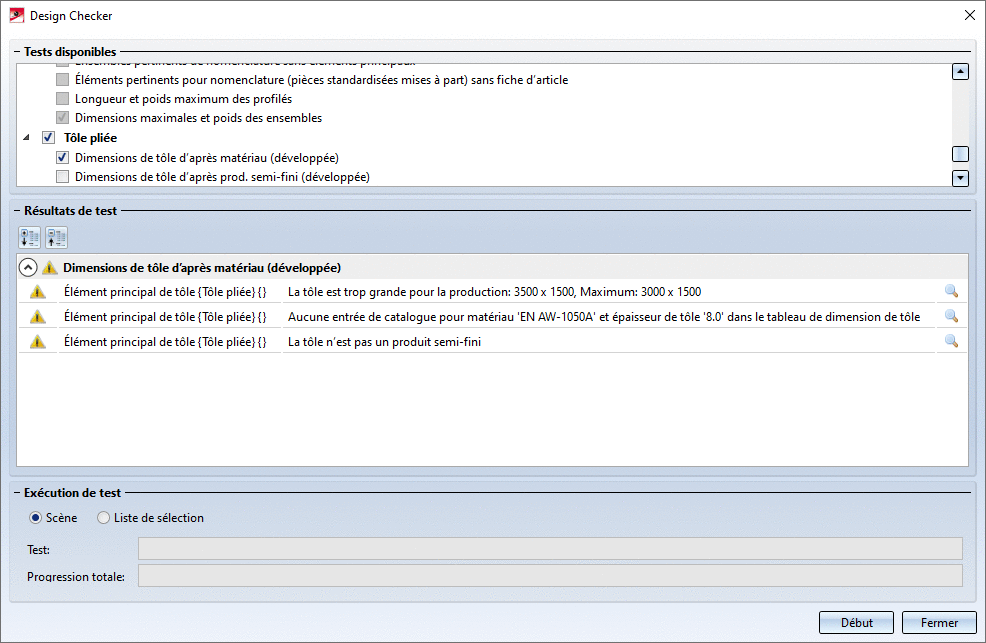Image resolution: width=986 pixels, height=643 pixels.
Task: Click 'Élément principal de tôle' in 'Aucune entrée' row
Action: [165, 317]
